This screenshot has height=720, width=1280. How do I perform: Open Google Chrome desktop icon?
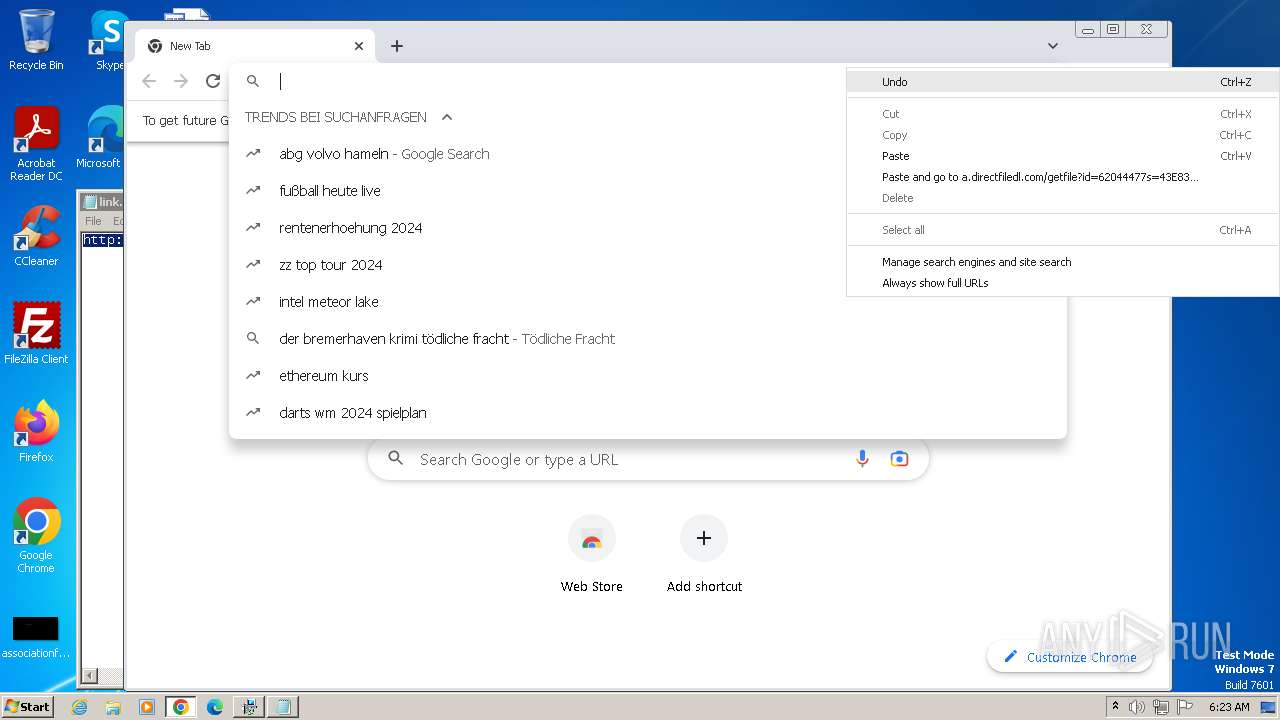(36, 536)
